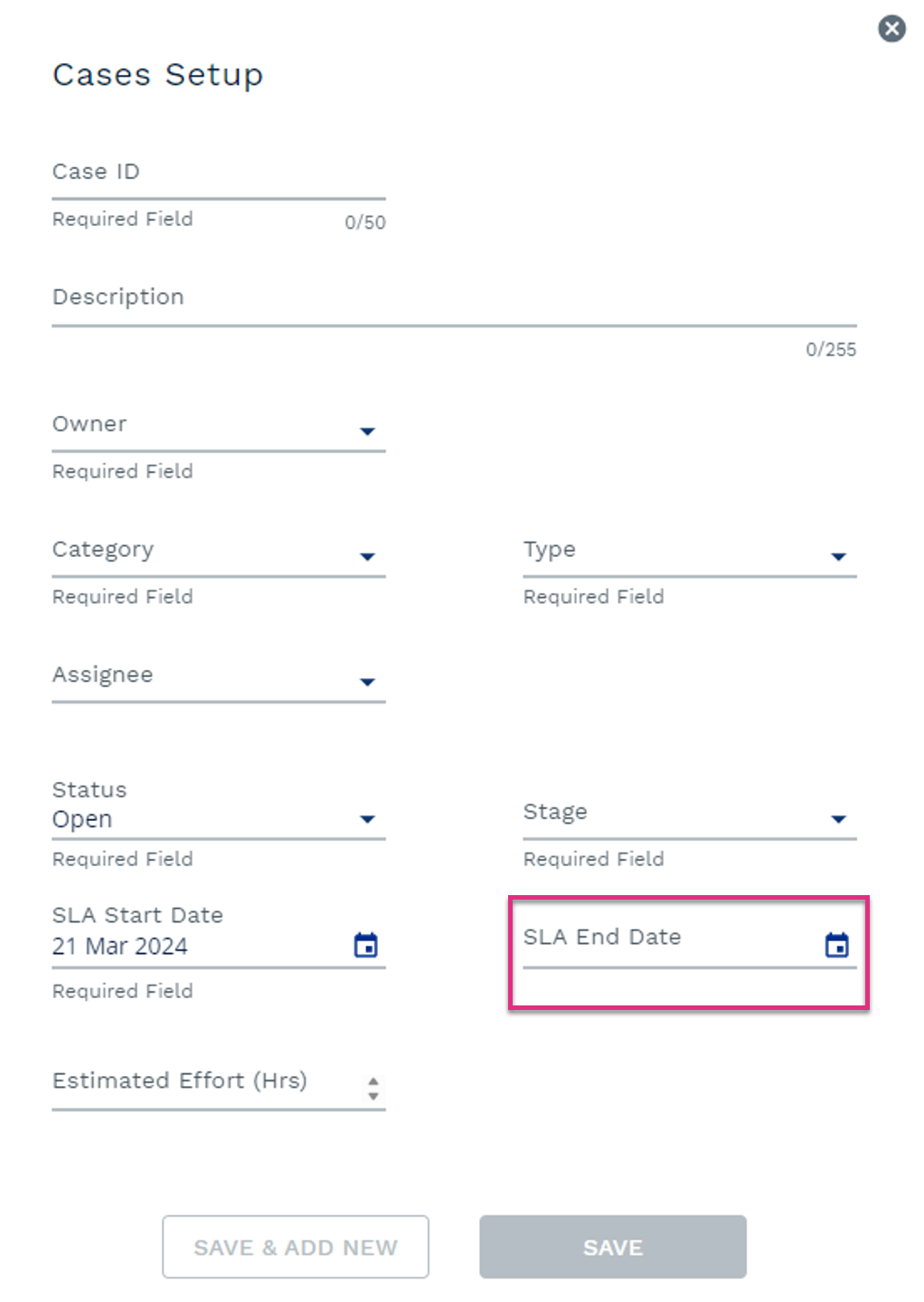The width and height of the screenshot is (924, 1302).
Task: Click the SLA Start Date value 21 Mar 2024
Action: pyautogui.click(x=120, y=947)
